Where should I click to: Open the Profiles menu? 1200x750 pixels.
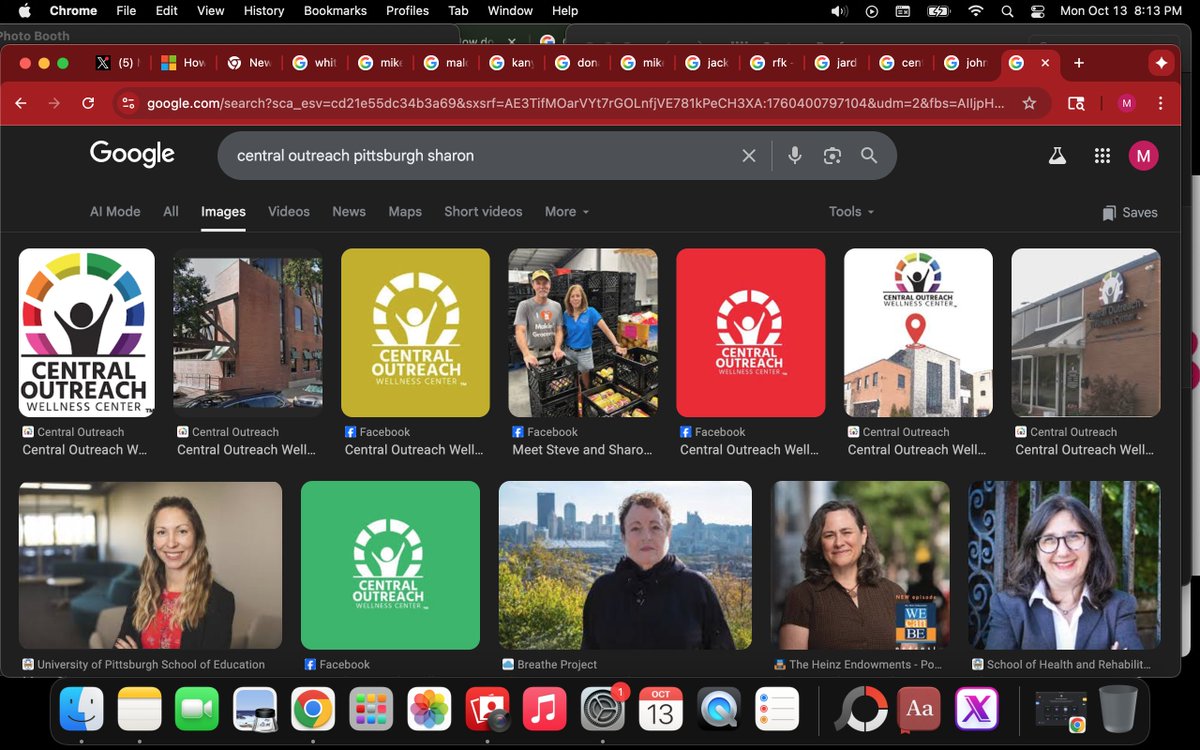[407, 11]
